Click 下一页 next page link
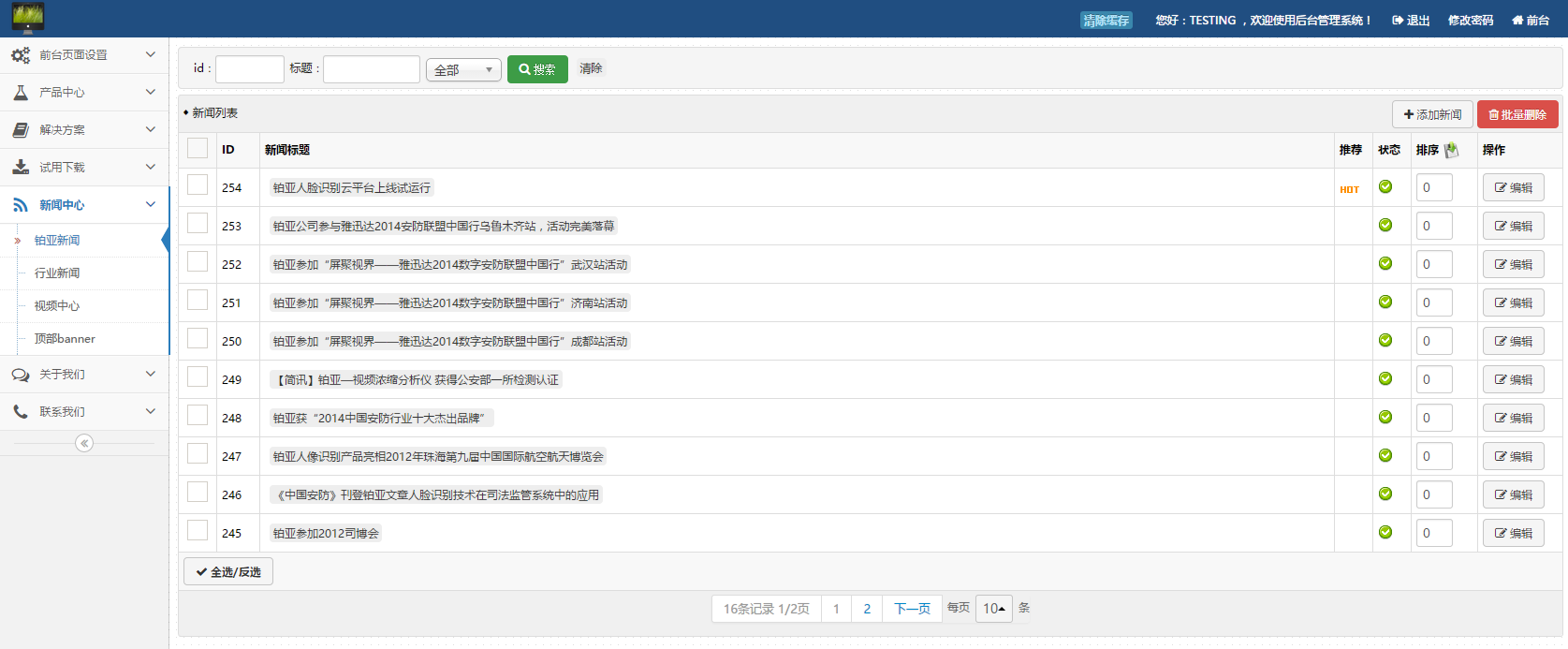This screenshot has height=649, width=1568. [x=912, y=609]
